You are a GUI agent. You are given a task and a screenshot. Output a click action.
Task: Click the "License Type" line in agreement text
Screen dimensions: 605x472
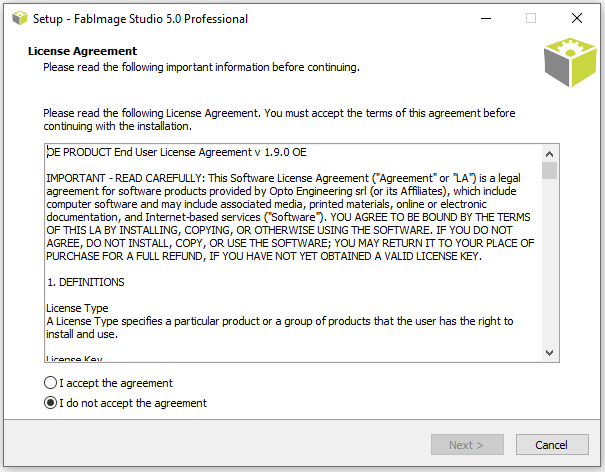click(77, 308)
